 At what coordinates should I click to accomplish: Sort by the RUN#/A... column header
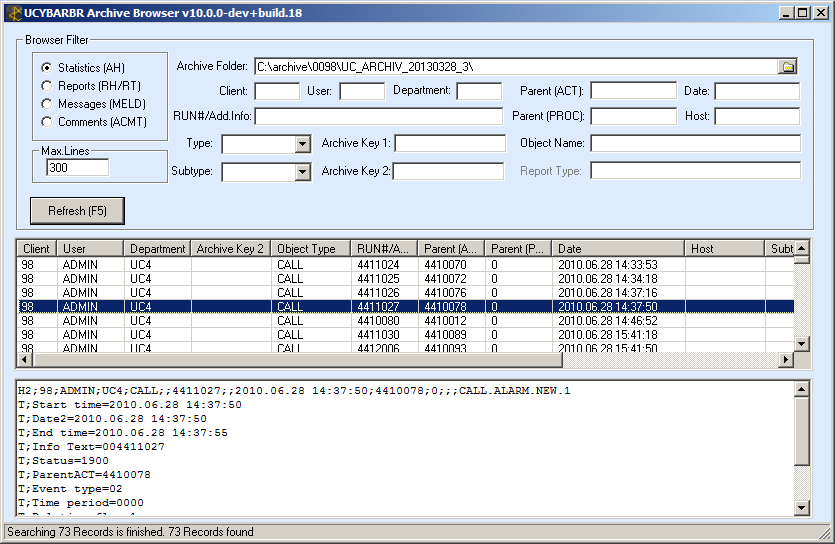coord(384,249)
